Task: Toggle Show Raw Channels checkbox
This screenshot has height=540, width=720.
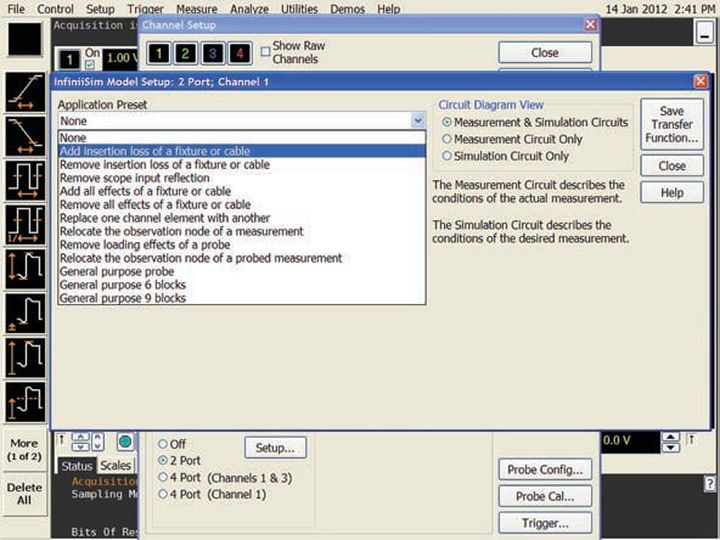Action: click(265, 51)
